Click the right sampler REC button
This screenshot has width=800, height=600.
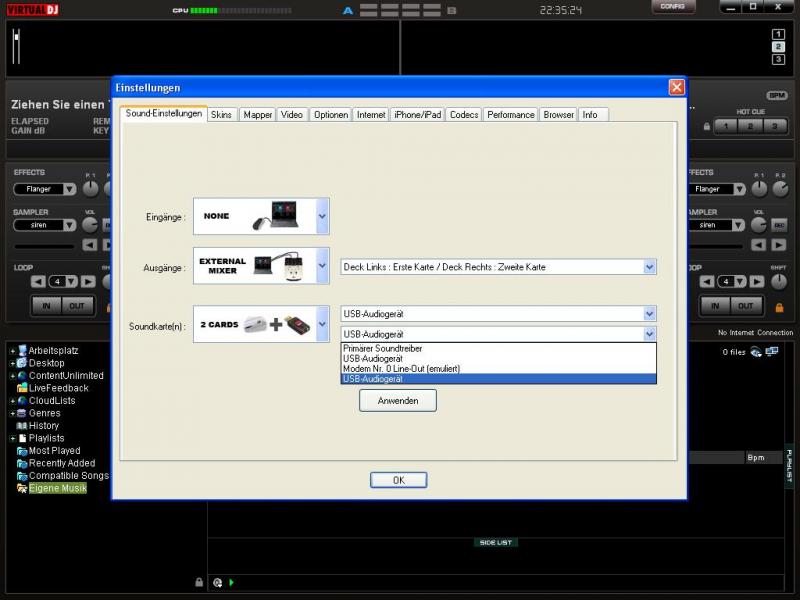click(x=780, y=225)
